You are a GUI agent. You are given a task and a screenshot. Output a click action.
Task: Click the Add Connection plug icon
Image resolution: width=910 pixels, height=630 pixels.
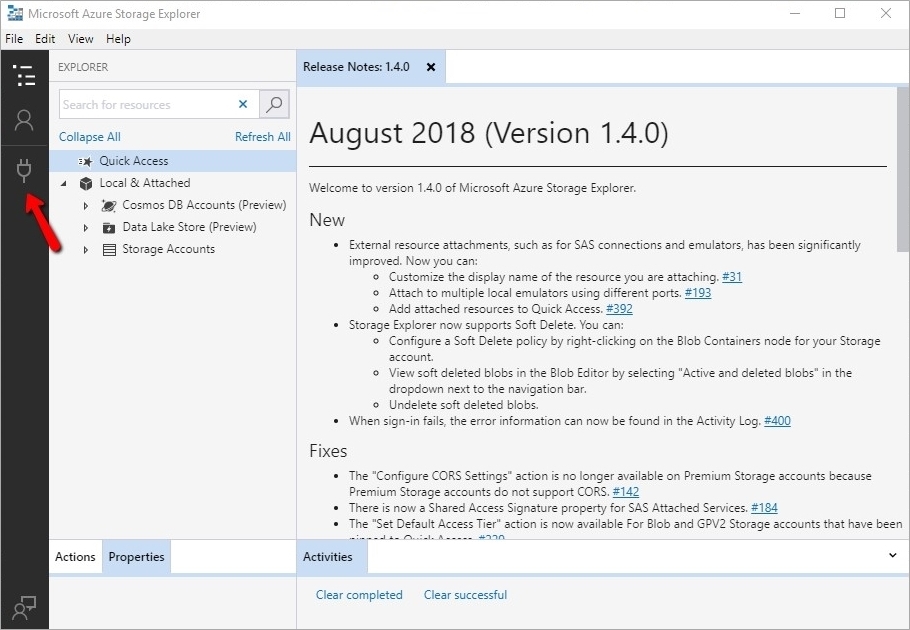pyautogui.click(x=24, y=170)
